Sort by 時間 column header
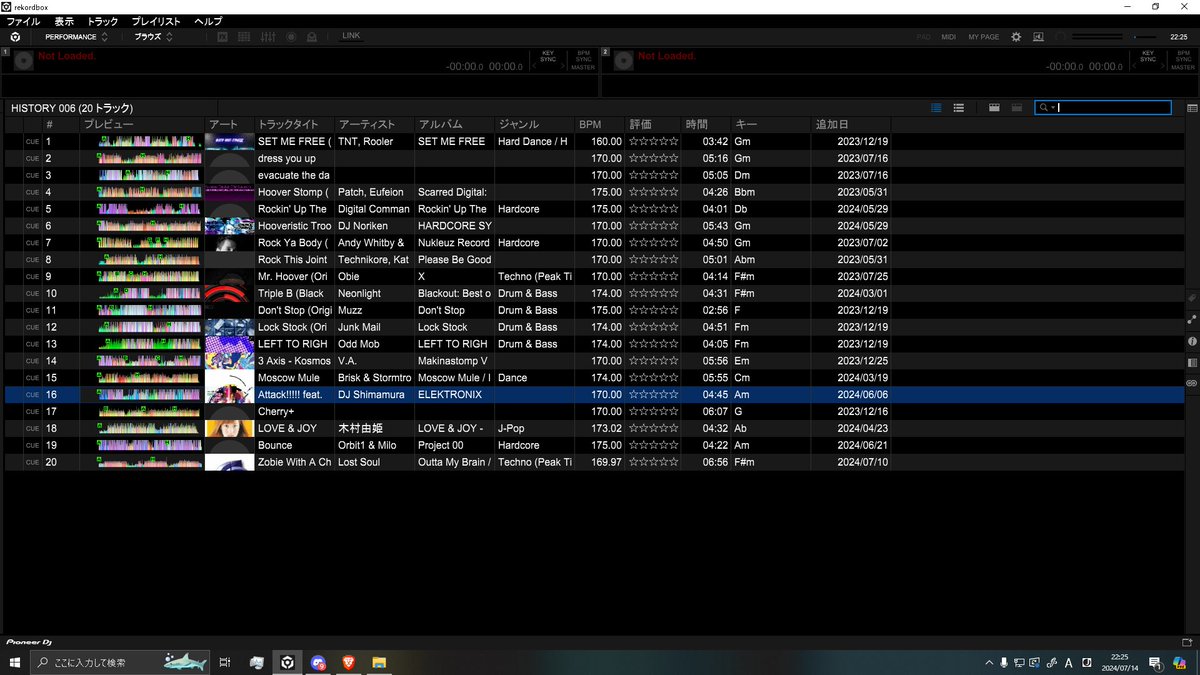Screen dimensions: 1200x675 tap(707, 125)
